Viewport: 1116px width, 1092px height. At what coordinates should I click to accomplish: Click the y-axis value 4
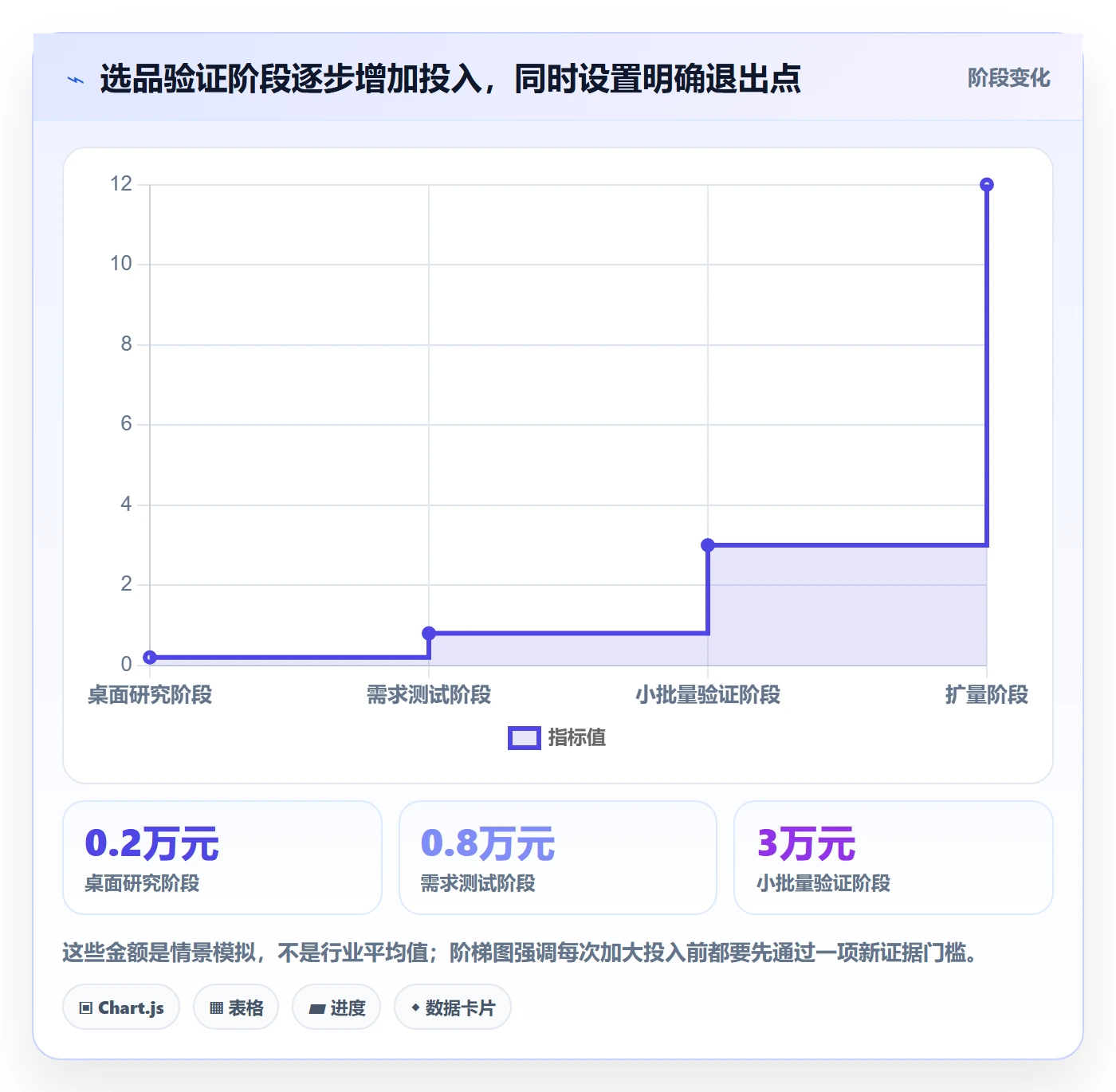coord(126,505)
